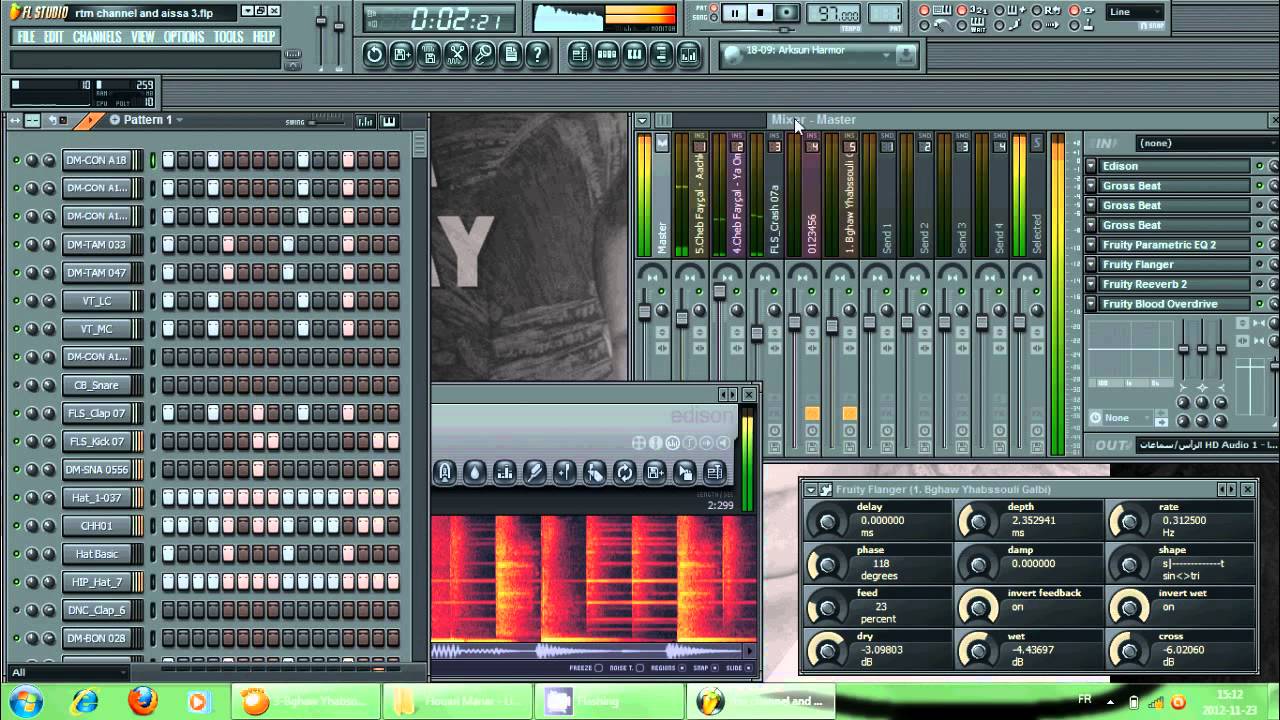
Task: Open the OPTIONS menu
Action: tap(184, 36)
